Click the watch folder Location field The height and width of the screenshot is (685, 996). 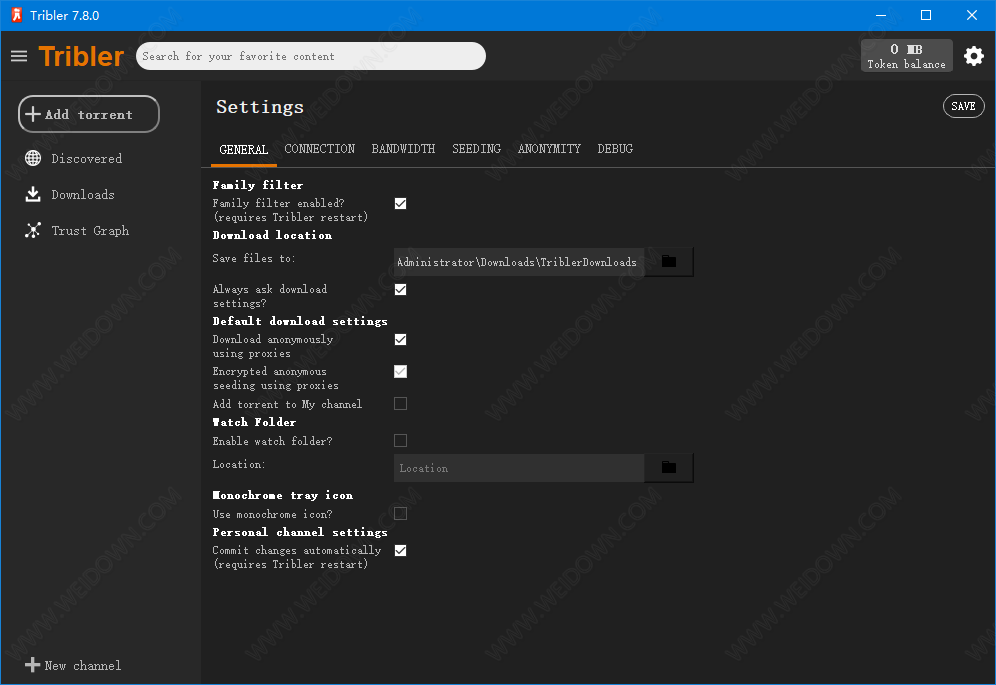pyautogui.click(x=519, y=468)
